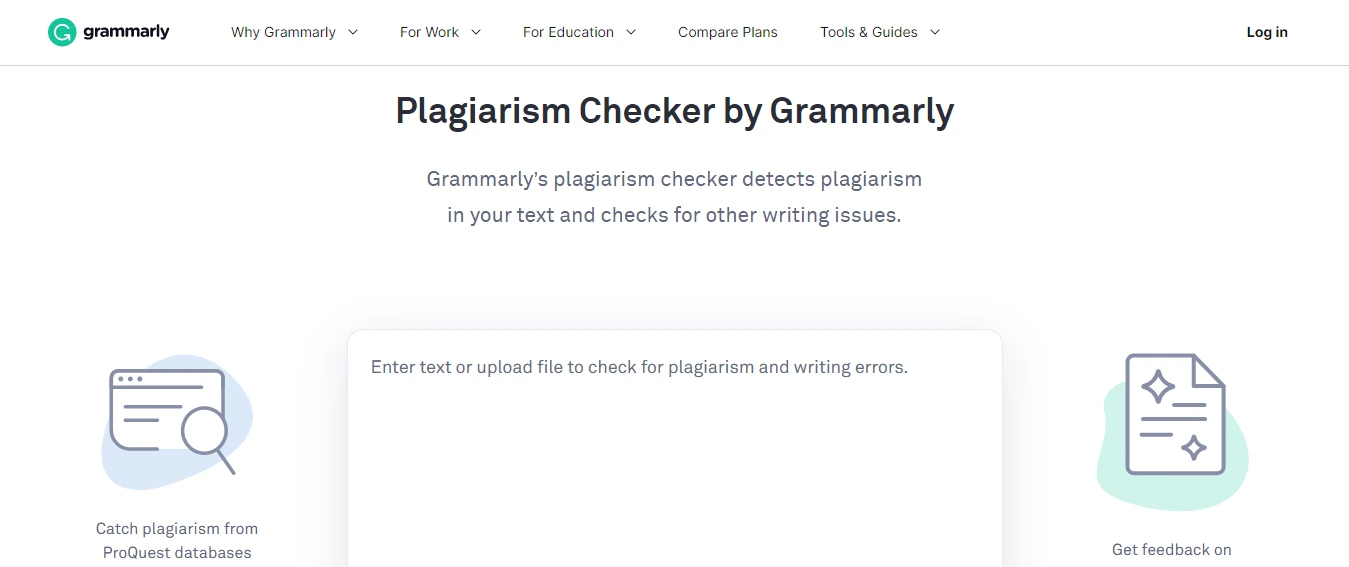Expand the Why Grammarly chevron arrow

pyautogui.click(x=353, y=32)
